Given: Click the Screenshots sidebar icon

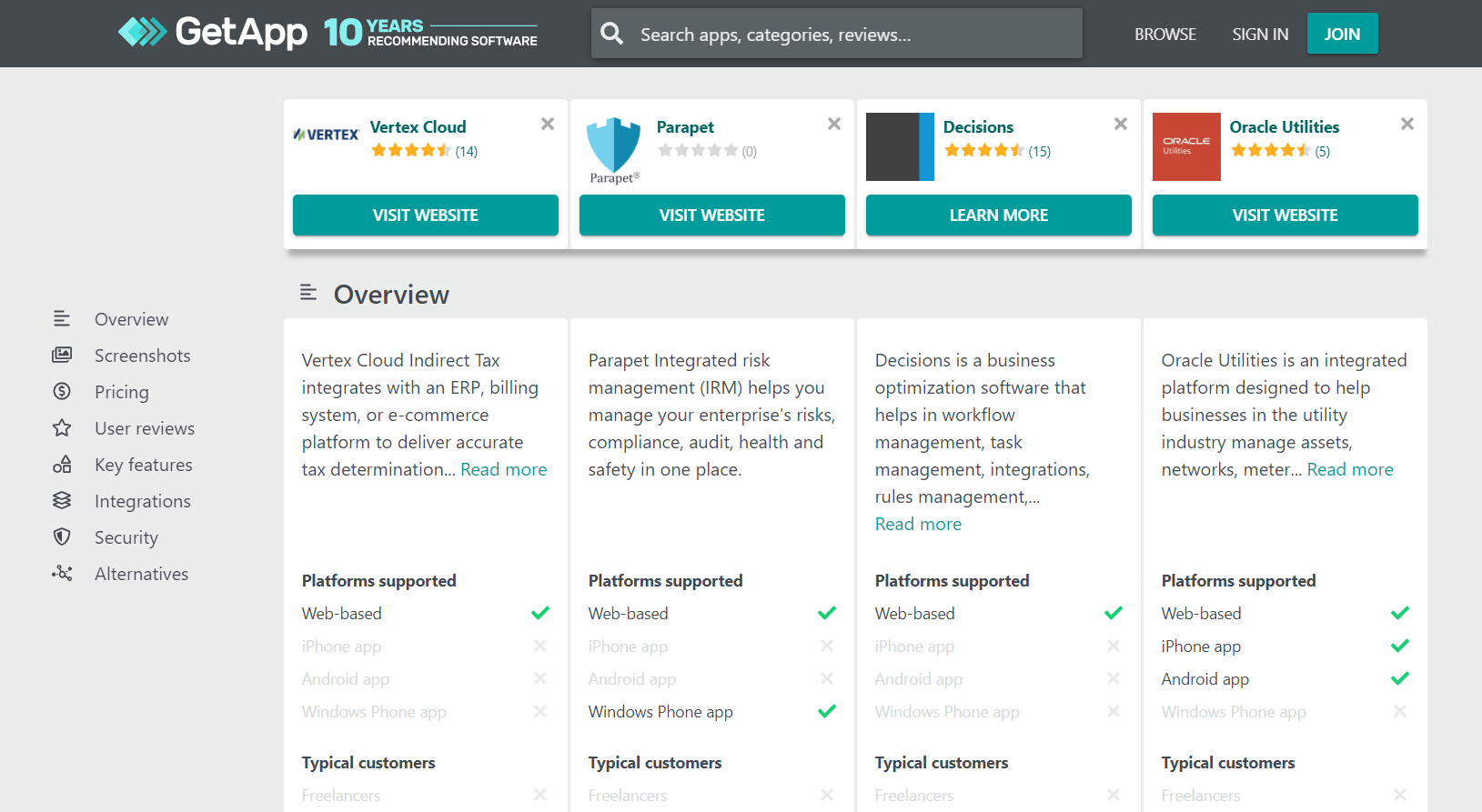Looking at the screenshot, I should click(62, 355).
